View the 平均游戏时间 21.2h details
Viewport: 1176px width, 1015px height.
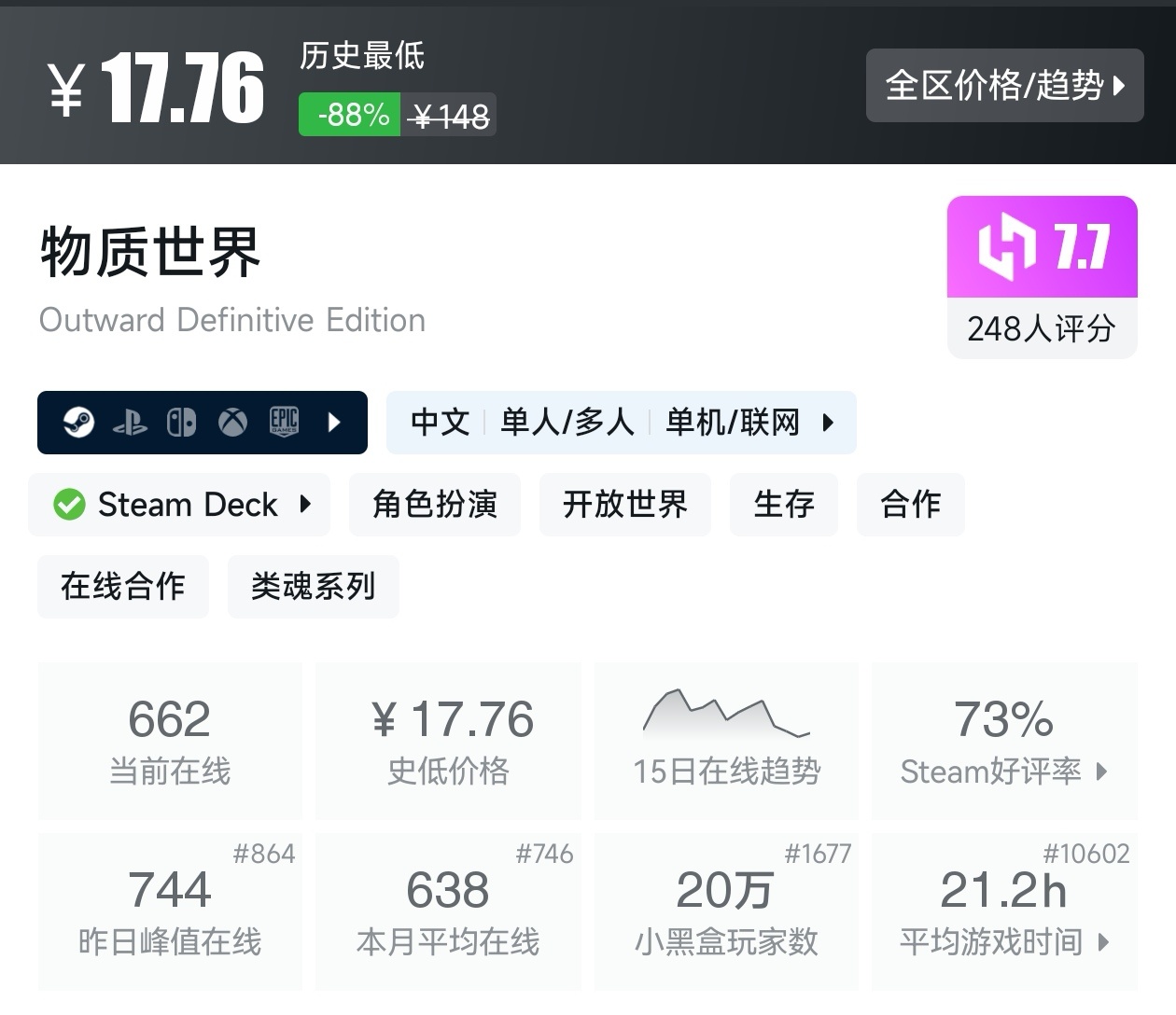[x=1004, y=912]
